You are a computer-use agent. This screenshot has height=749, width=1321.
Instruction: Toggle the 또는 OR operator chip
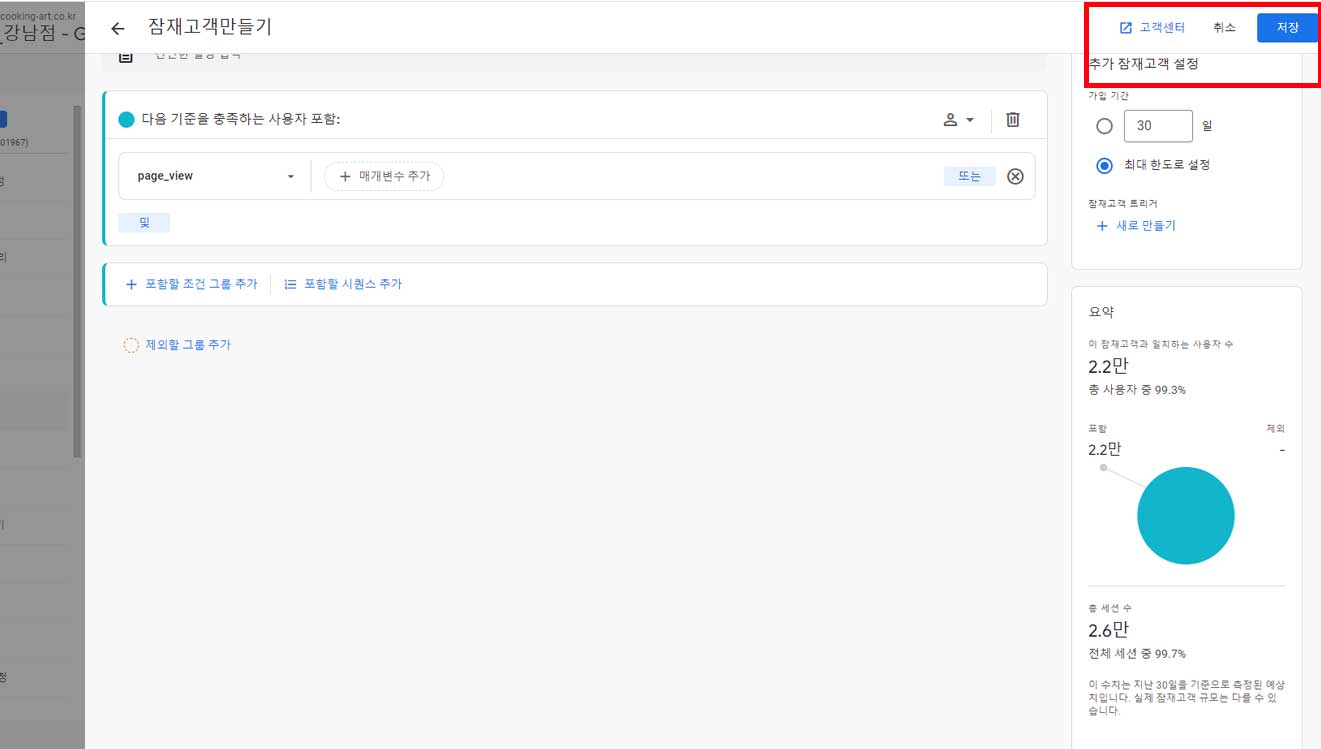[968, 175]
